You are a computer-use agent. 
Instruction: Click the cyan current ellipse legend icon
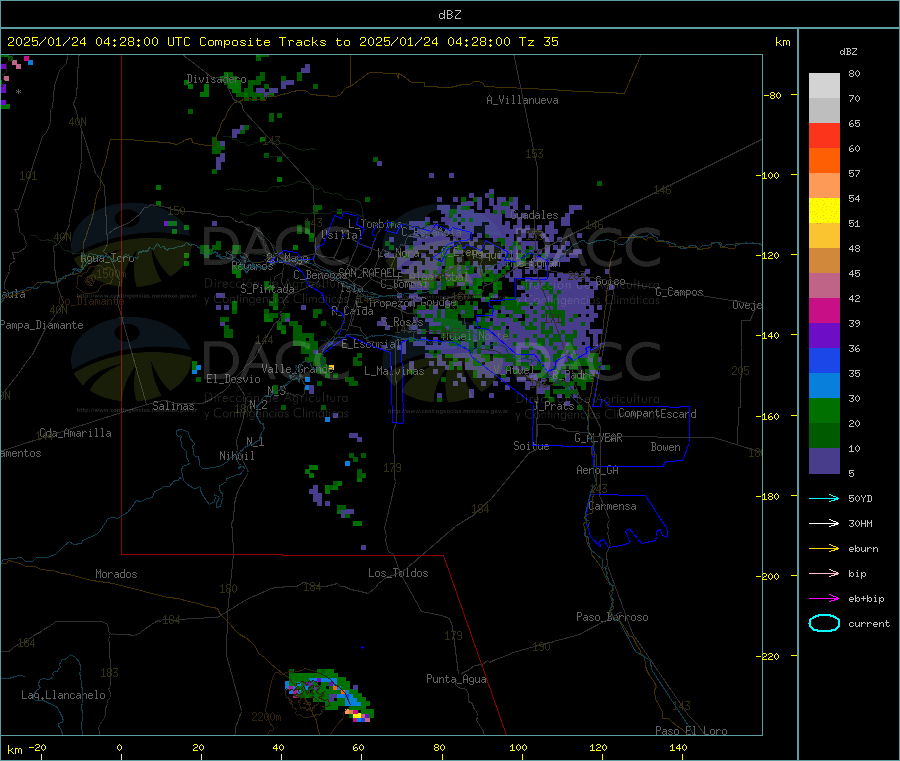click(x=824, y=623)
